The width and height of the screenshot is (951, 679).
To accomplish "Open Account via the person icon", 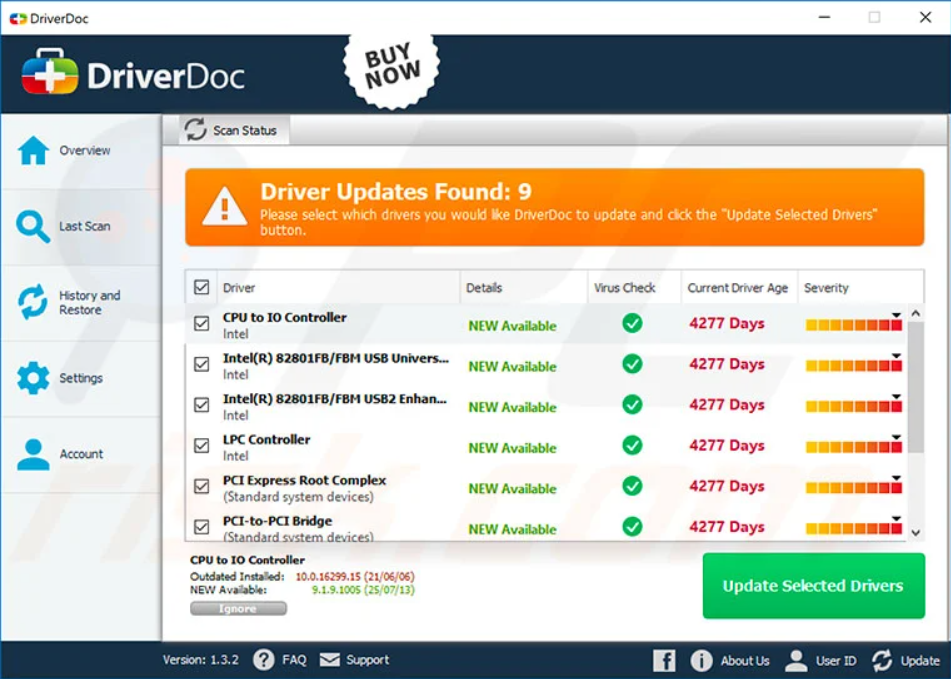I will (33, 454).
